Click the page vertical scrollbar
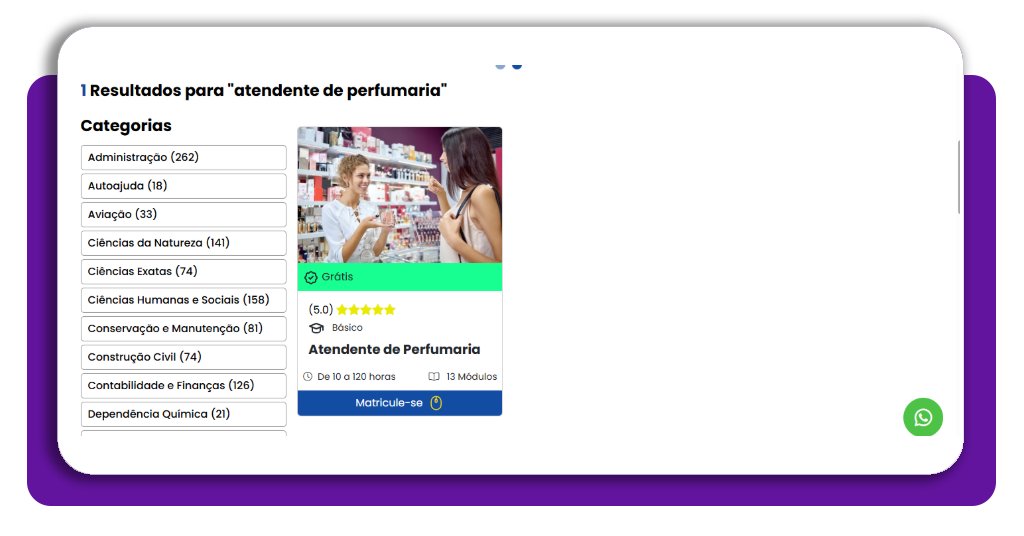 959,176
